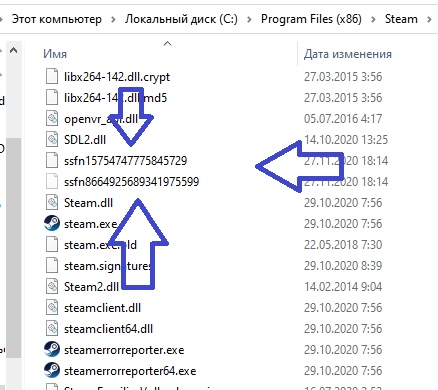This screenshot has height=390, width=438.
Task: Click date '05.07.2016 4:17' of openvr_api.dll
Action: 343,119
